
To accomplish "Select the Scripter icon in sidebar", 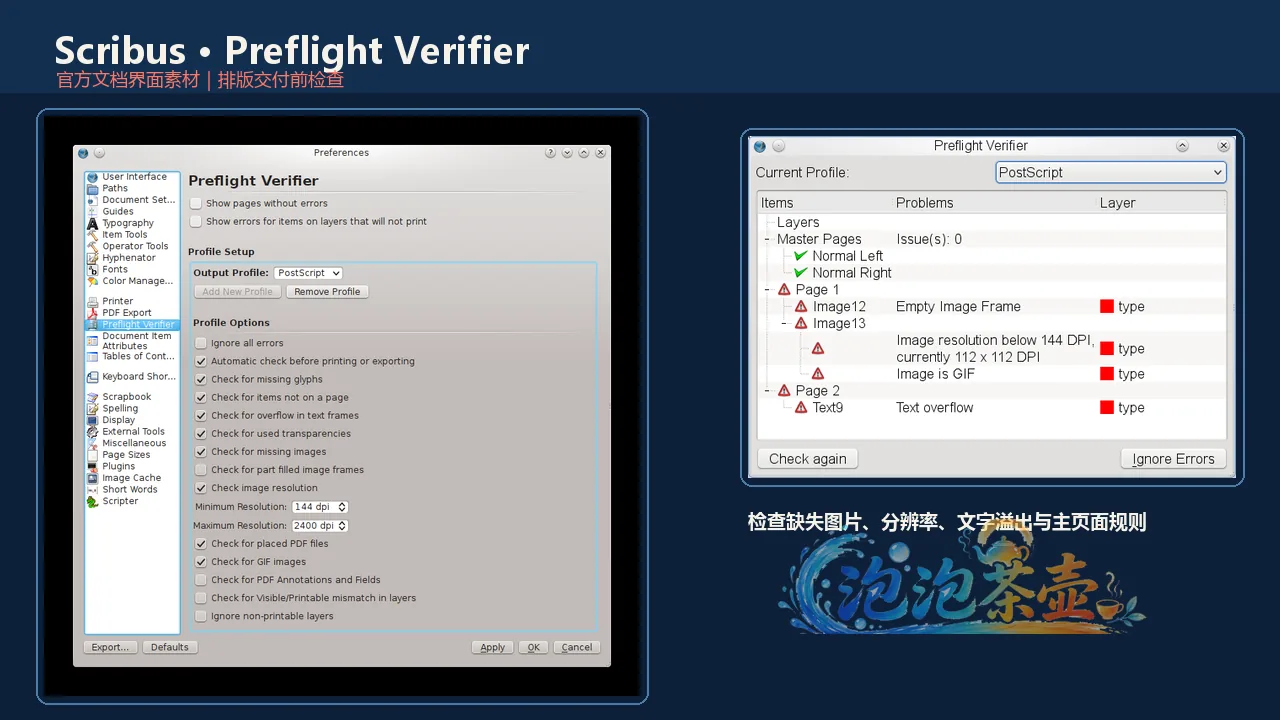I will tap(93, 501).
